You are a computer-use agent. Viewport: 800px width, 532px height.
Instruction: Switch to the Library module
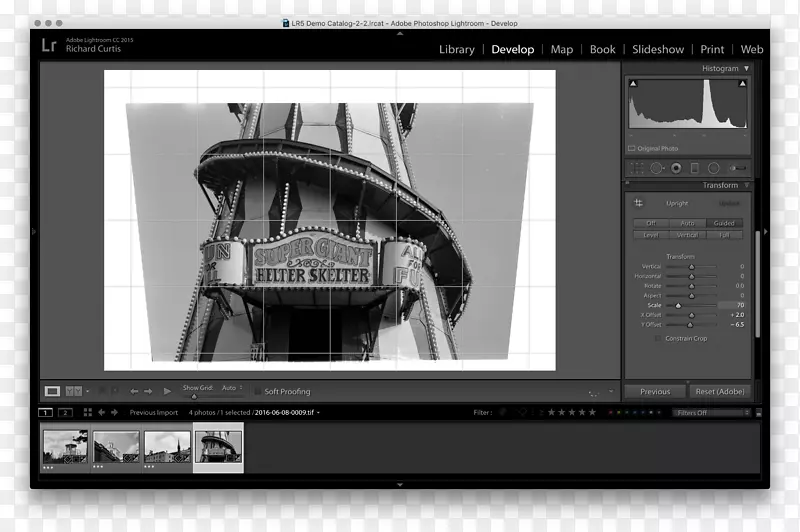(457, 49)
